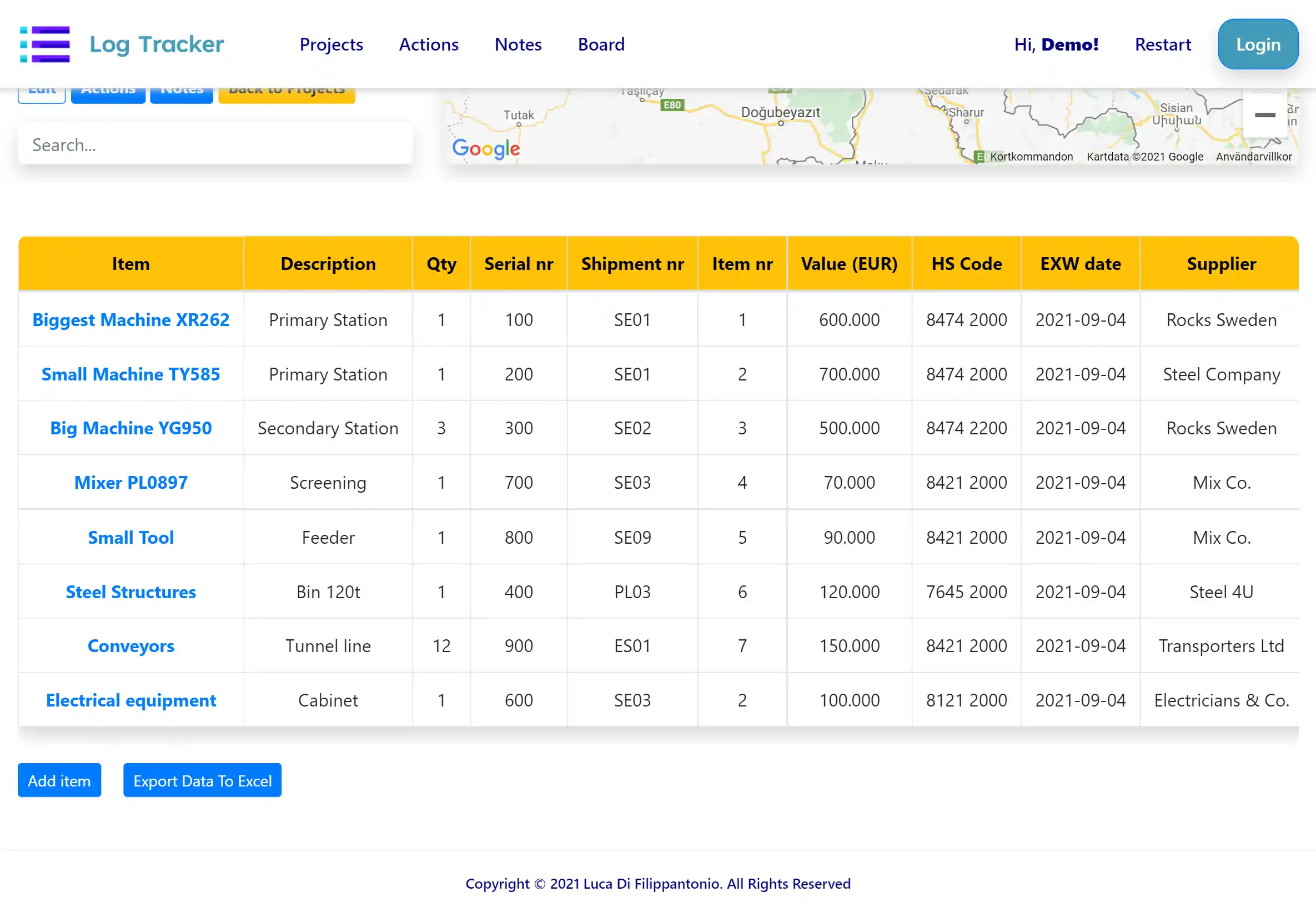View the Electrical equipment item
The height and width of the screenshot is (912, 1316).
131,700
